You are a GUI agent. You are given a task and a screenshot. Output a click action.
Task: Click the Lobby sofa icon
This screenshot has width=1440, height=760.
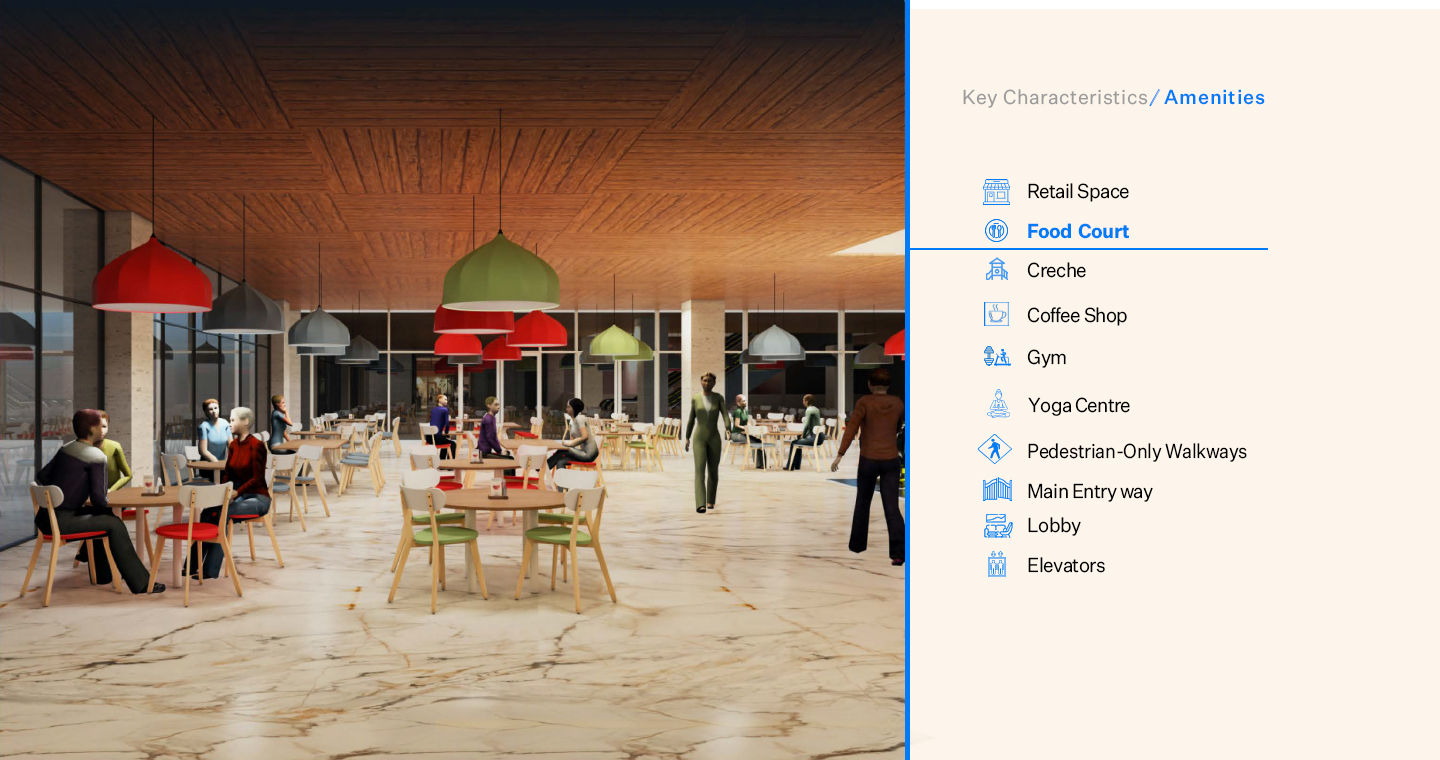point(997,526)
